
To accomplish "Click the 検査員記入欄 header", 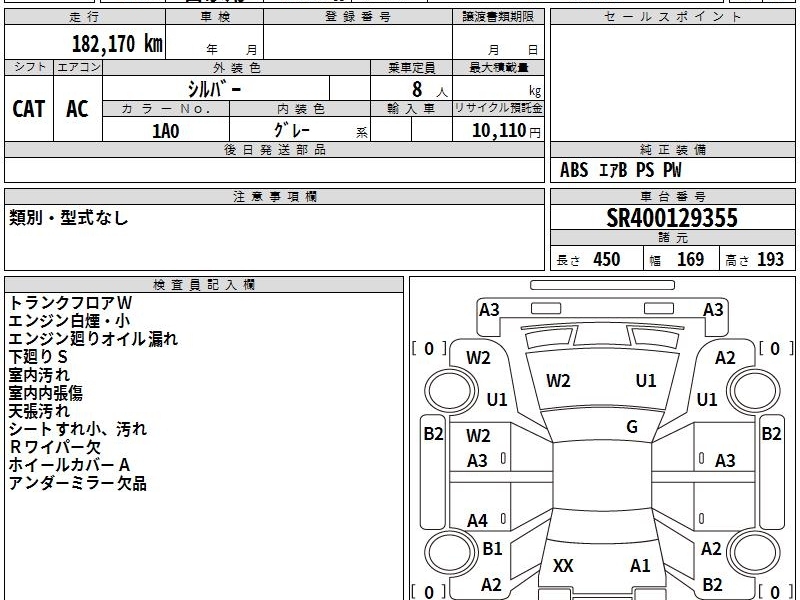I will [204, 285].
